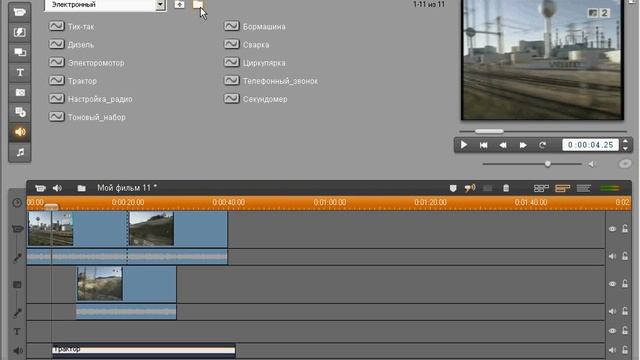The width and height of the screenshot is (640, 360).
Task: Click the main video track camera header
Action: [17, 229]
